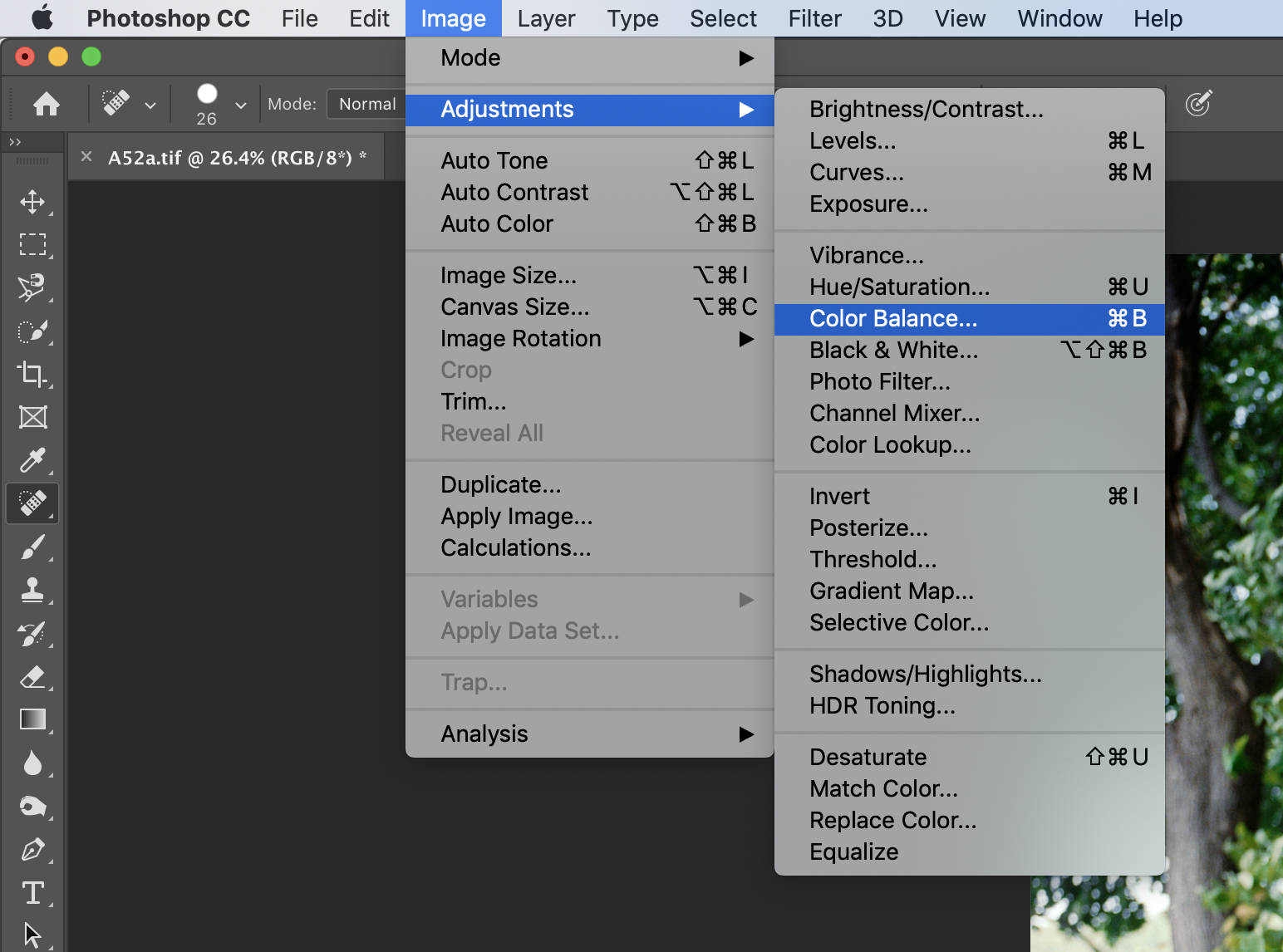
Task: Select the Horizontal Type tool
Action: [x=32, y=893]
